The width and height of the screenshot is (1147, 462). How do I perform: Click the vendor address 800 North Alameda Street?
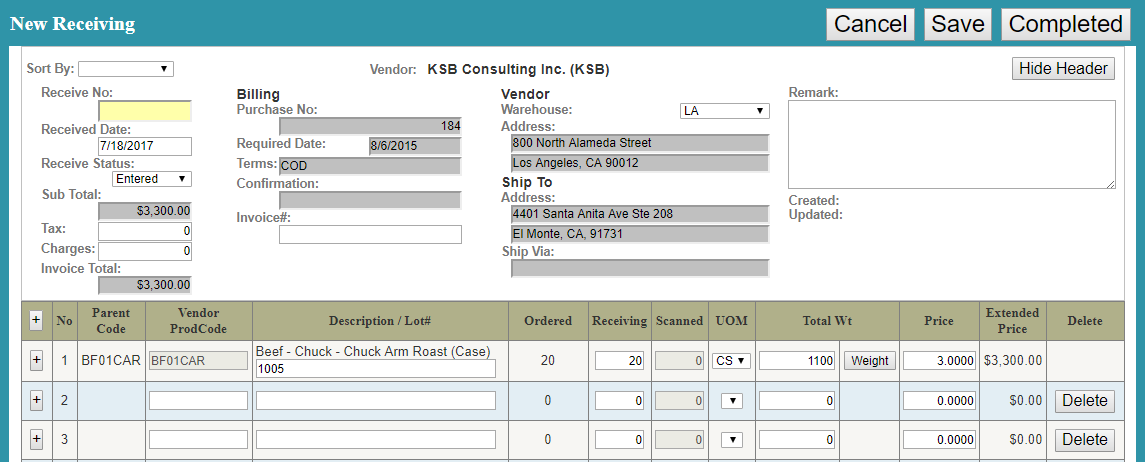[x=640, y=143]
